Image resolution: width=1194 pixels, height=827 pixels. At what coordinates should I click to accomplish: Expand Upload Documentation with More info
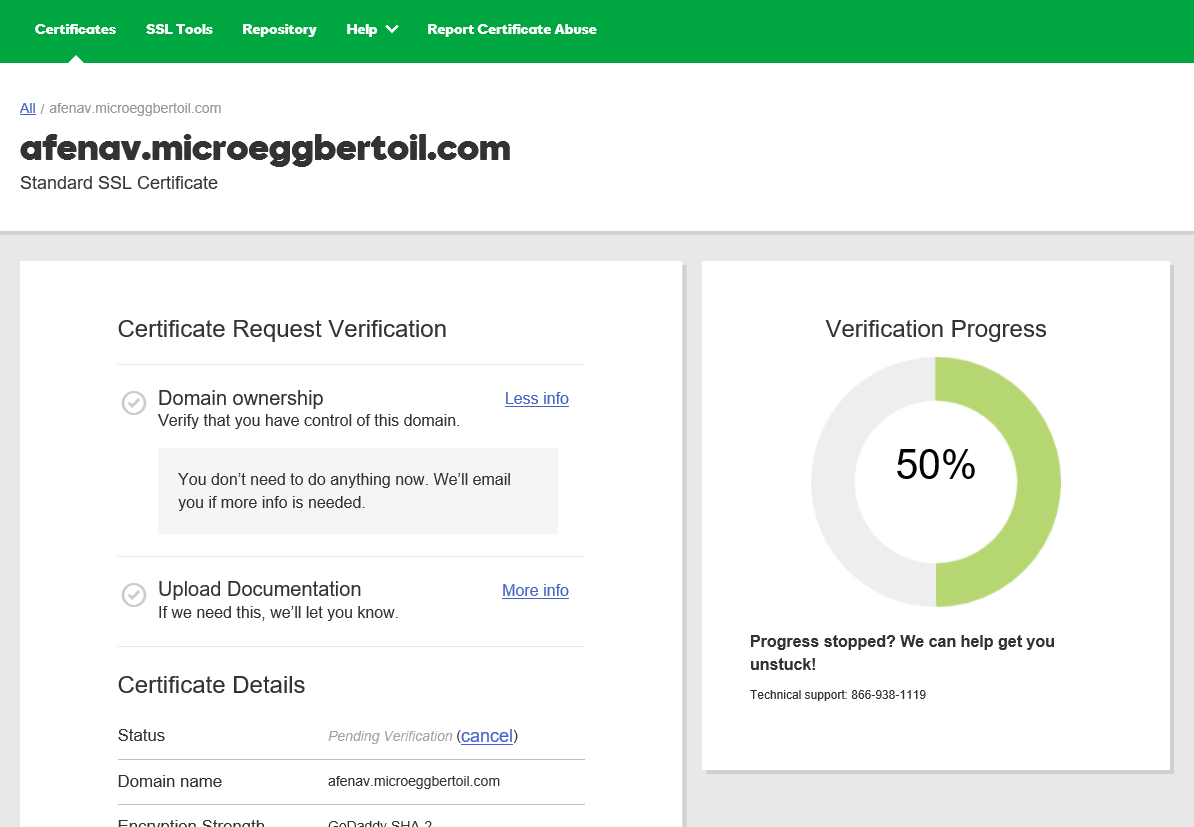(x=535, y=591)
